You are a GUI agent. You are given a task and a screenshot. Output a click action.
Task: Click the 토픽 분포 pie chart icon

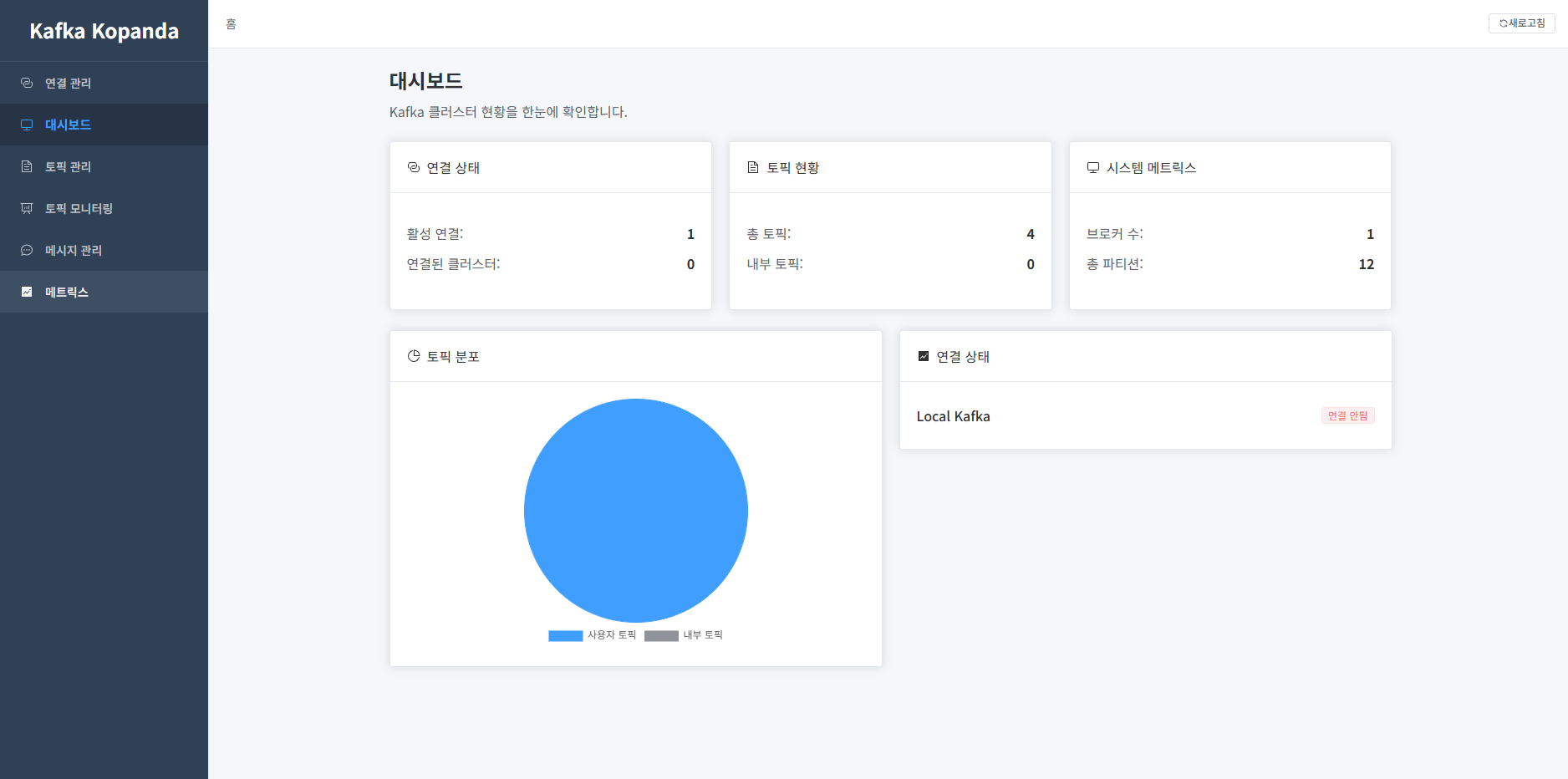coord(415,355)
